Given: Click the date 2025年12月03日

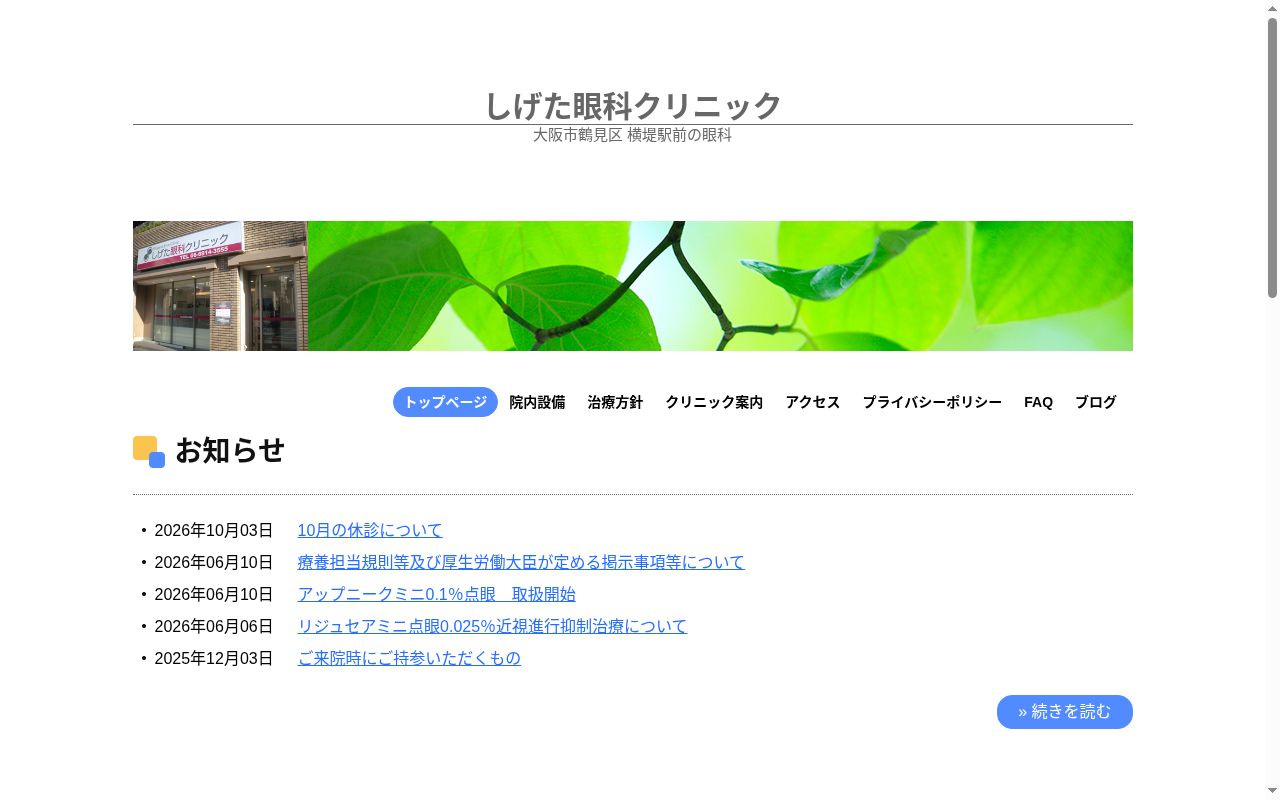Looking at the screenshot, I should (x=214, y=658).
